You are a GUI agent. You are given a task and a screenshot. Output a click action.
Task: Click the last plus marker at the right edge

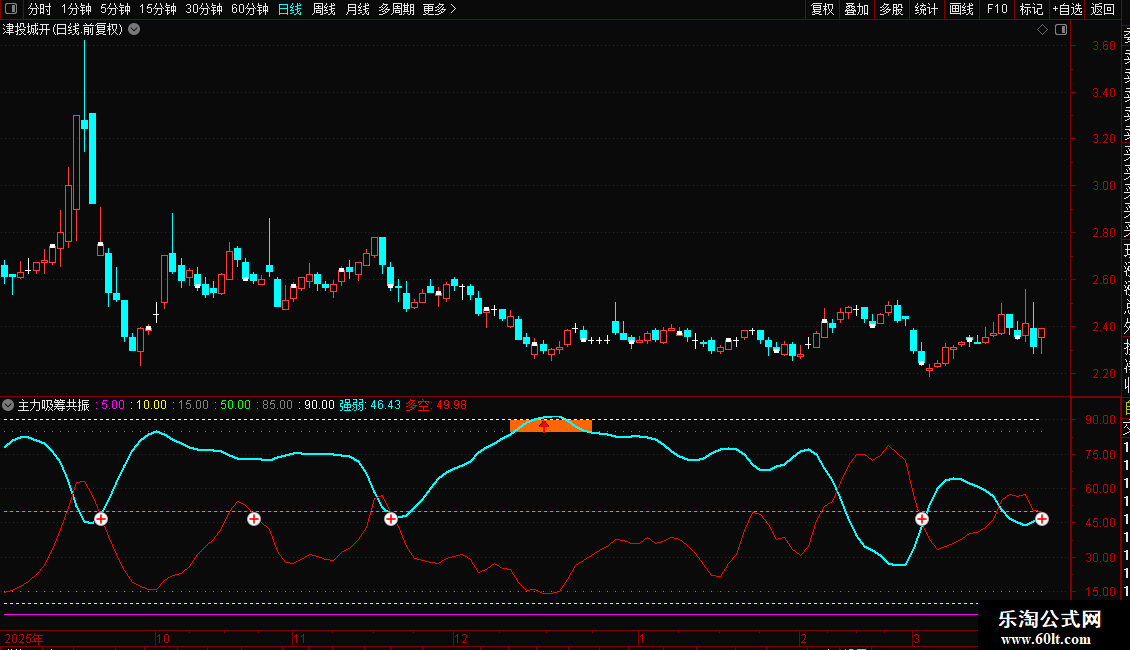(x=1042, y=518)
